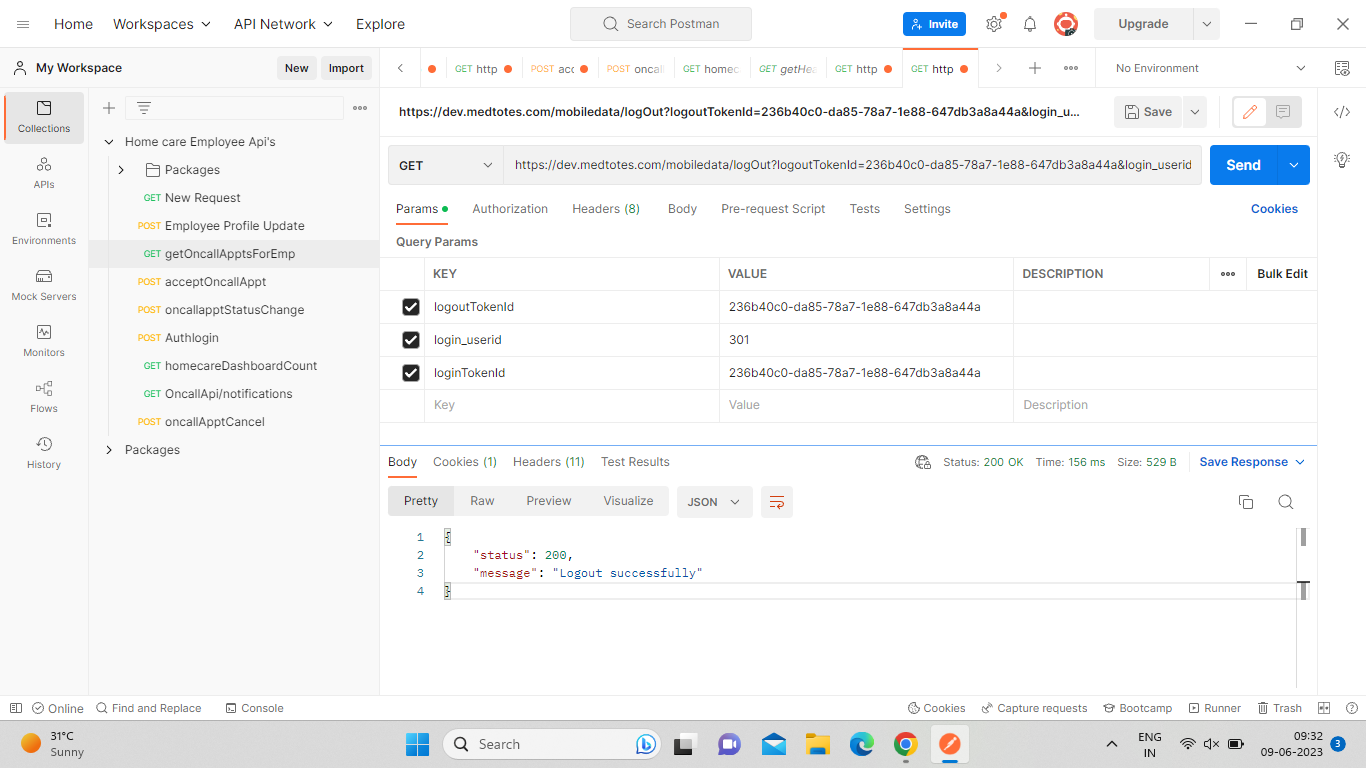Open Mock Servers in the sidebar
The image size is (1366, 768).
pyautogui.click(x=44, y=285)
